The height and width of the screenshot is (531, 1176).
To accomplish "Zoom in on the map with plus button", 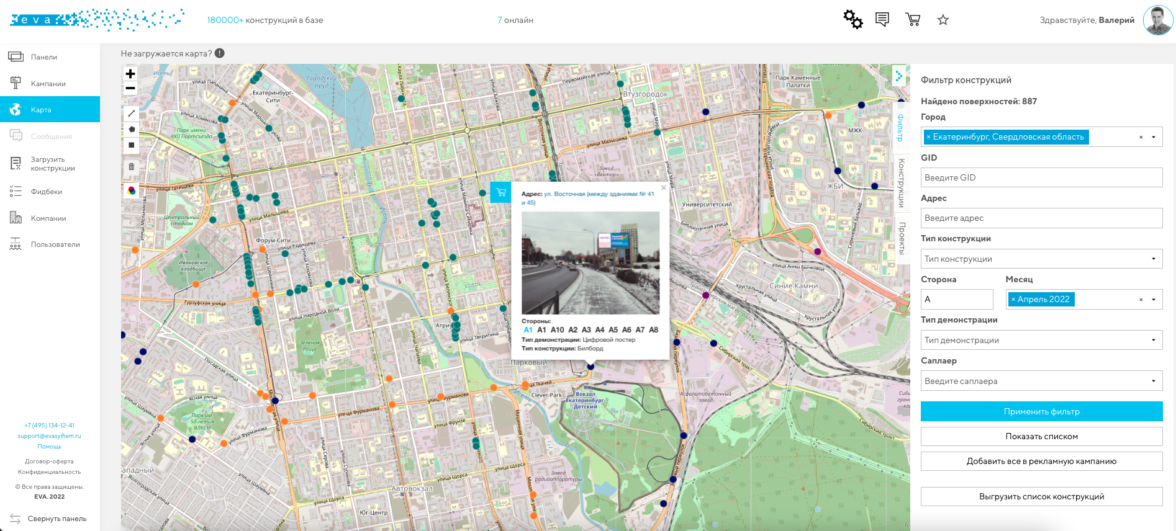I will click(x=130, y=74).
